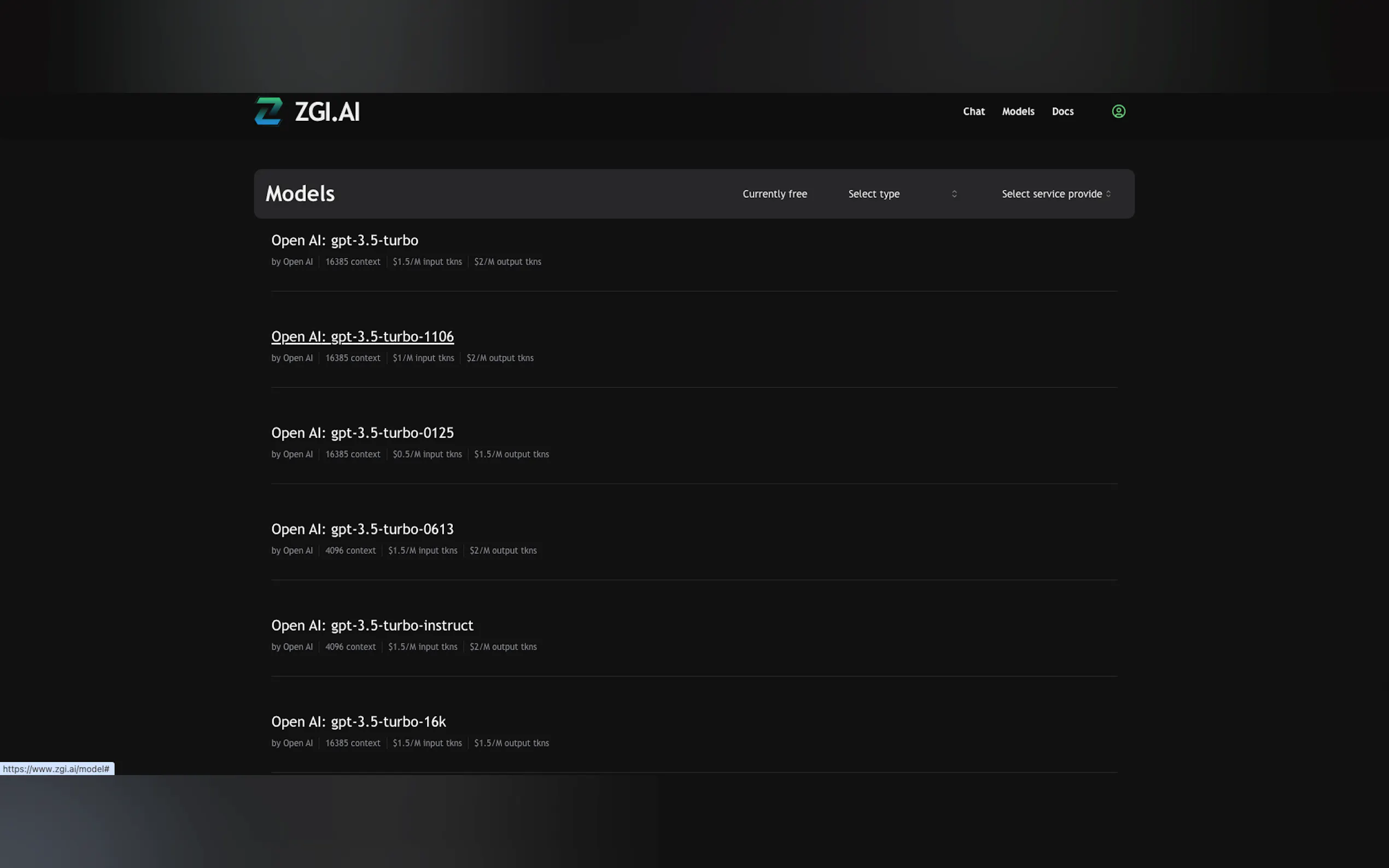Expand the Select type dropdown

[873, 194]
